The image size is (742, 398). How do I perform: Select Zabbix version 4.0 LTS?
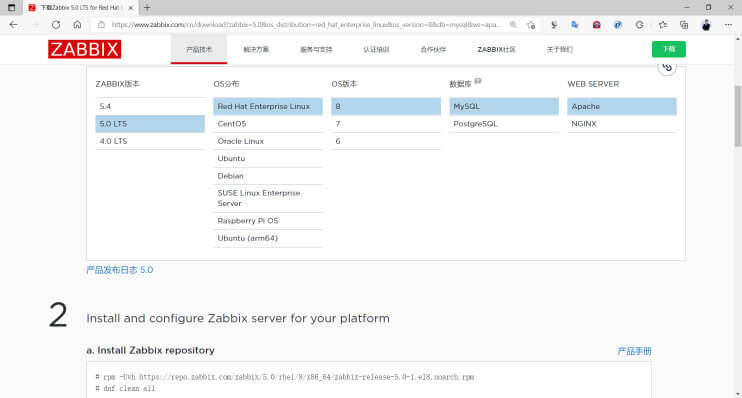[150, 141]
